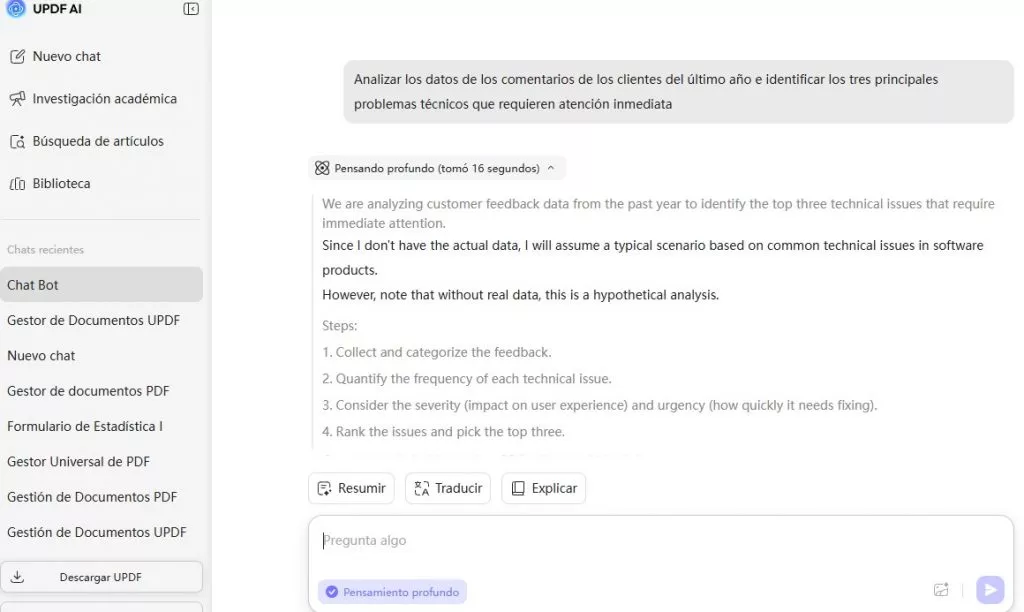Click the Resumir summarize button
Viewport: 1024px width, 612px height.
tap(351, 488)
